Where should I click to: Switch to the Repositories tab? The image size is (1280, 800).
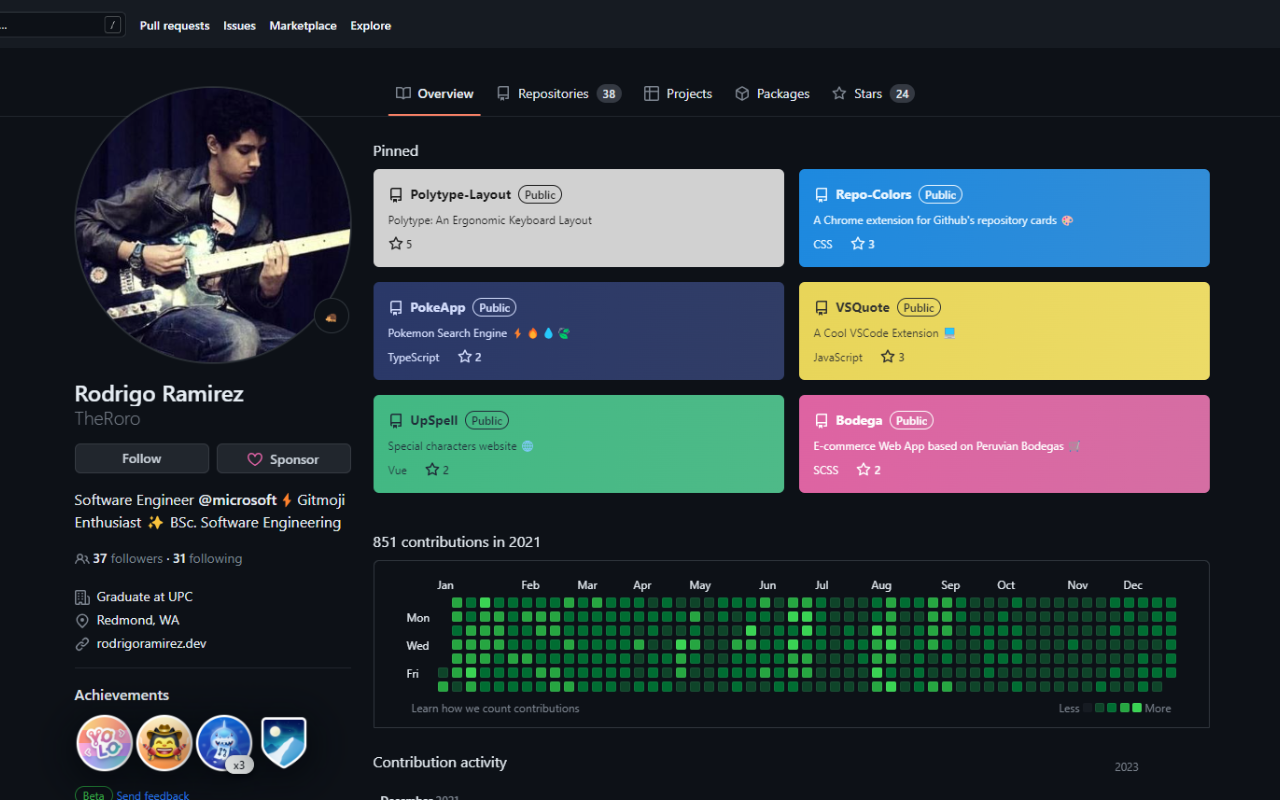tap(558, 94)
